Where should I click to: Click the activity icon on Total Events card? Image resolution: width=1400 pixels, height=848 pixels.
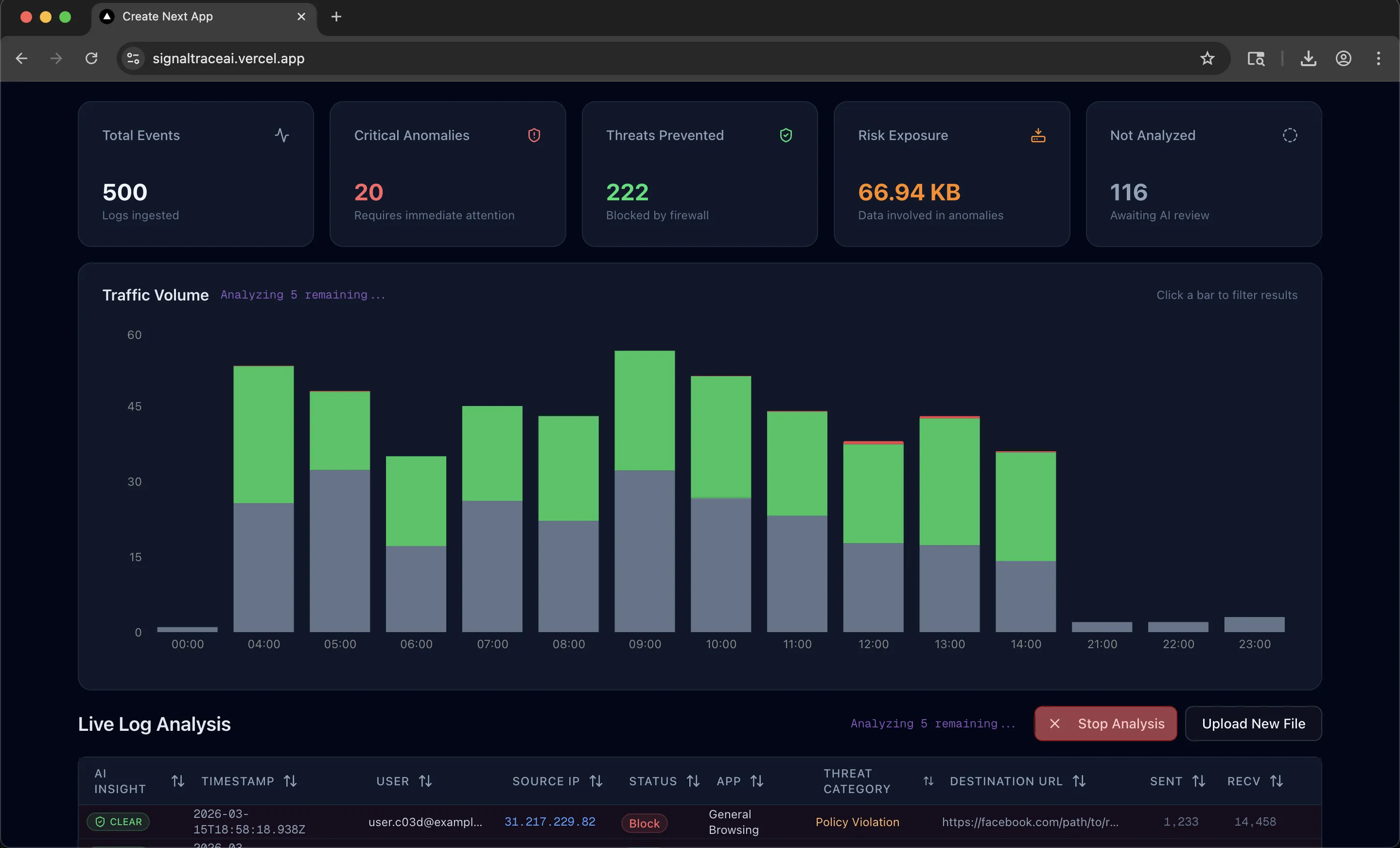coord(282,135)
